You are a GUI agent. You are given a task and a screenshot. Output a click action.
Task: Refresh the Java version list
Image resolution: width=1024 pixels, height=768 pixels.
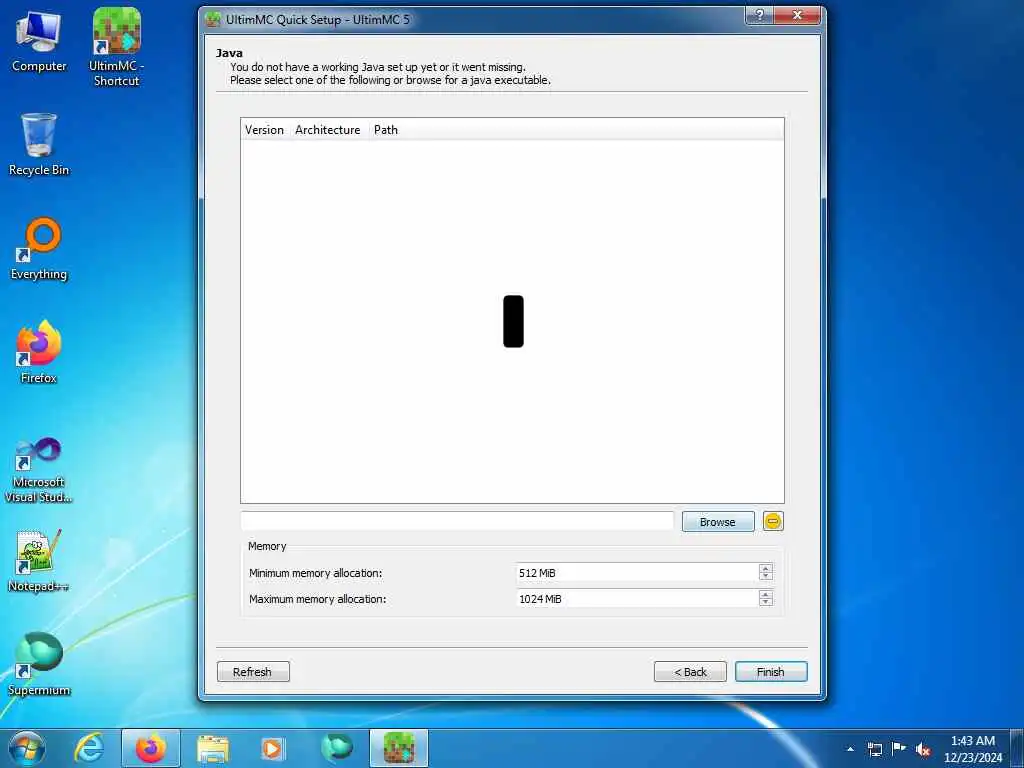[253, 672]
